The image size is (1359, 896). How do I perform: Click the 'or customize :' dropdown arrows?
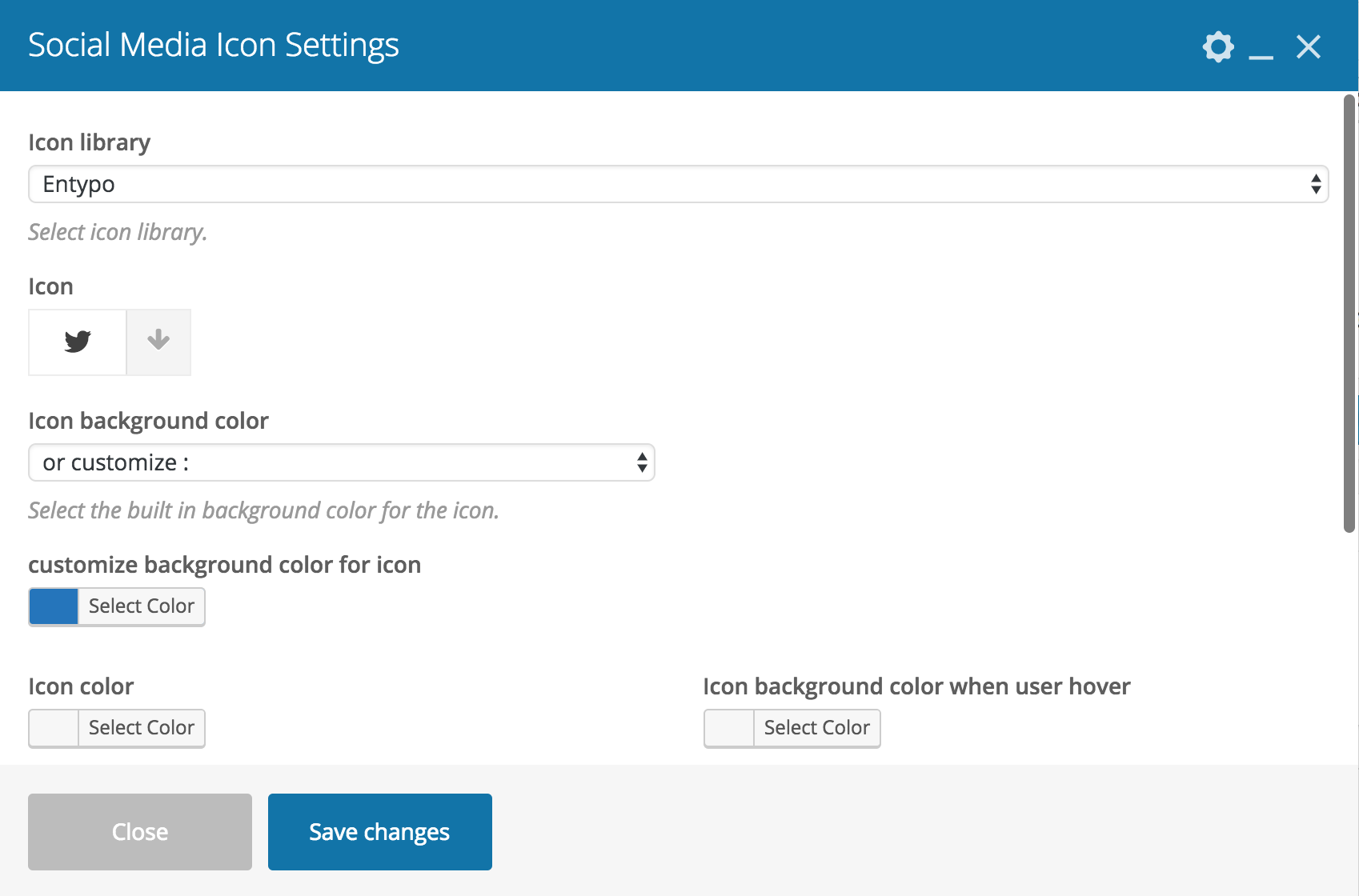[x=642, y=462]
